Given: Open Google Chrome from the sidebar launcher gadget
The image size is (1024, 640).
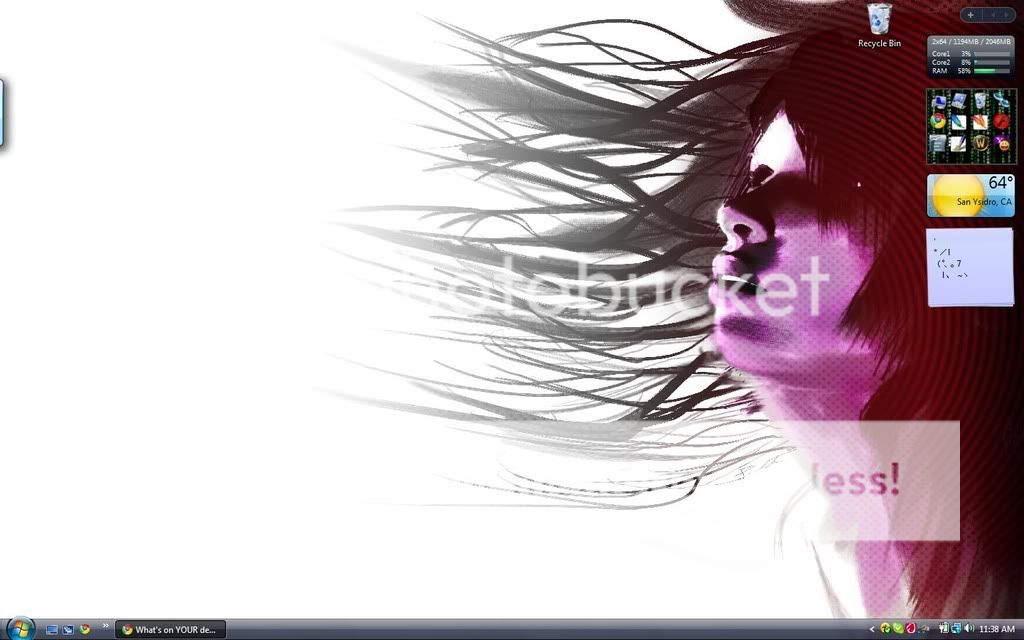Looking at the screenshot, I should click(x=938, y=121).
